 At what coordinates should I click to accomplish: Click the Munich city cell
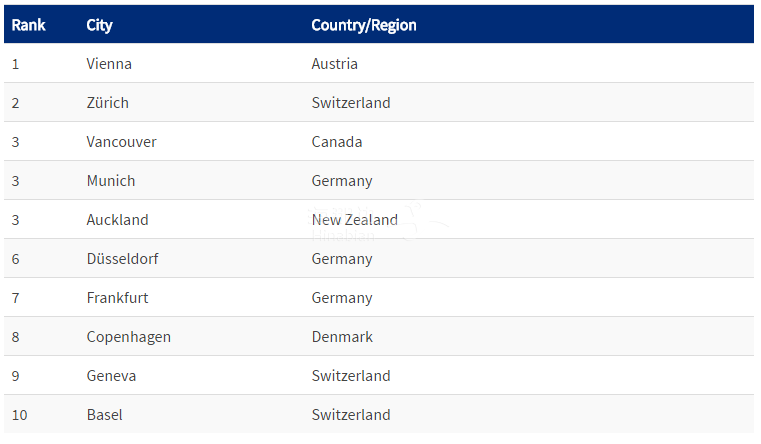[111, 181]
